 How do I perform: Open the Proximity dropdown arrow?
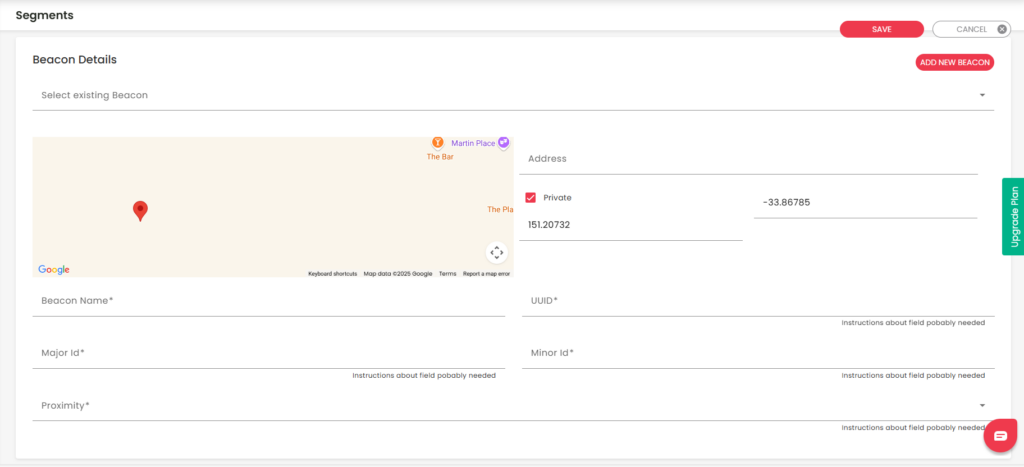coord(982,406)
